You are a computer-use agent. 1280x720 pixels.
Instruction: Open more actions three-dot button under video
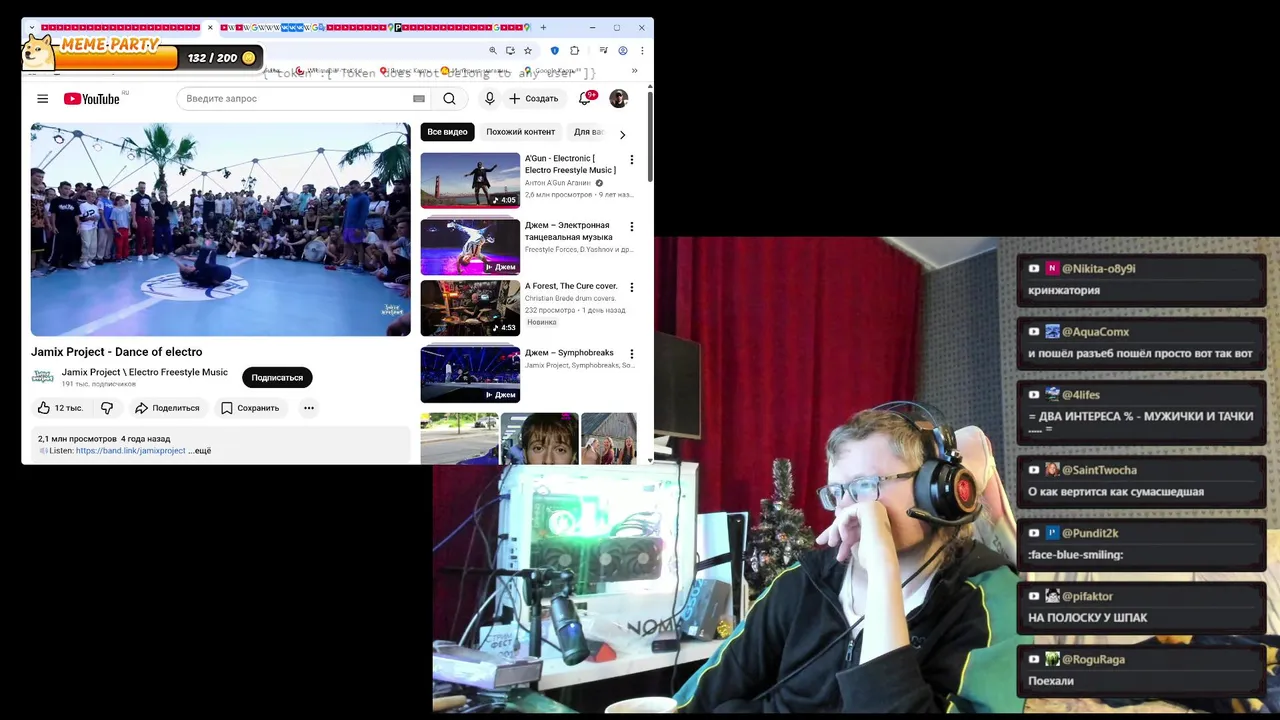click(309, 408)
